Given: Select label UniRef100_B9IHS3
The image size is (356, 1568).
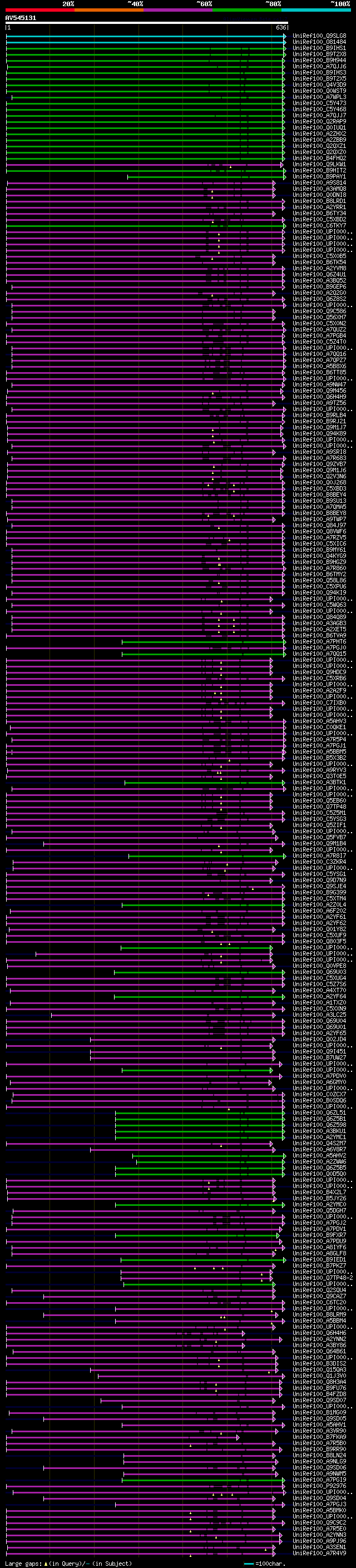Looking at the screenshot, I should [319, 72].
